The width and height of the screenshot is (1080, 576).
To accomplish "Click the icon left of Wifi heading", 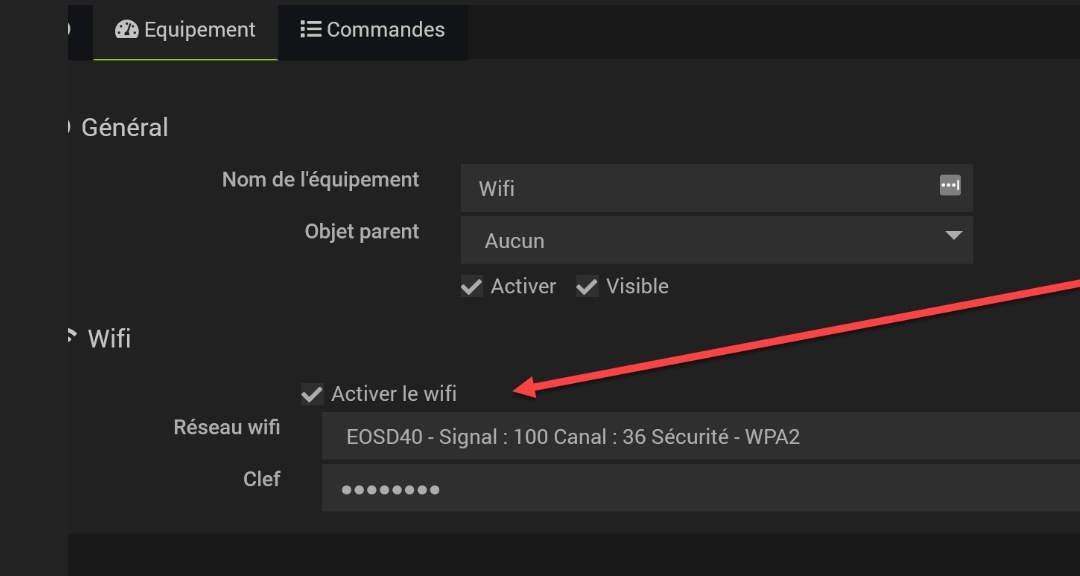I will tap(70, 337).
